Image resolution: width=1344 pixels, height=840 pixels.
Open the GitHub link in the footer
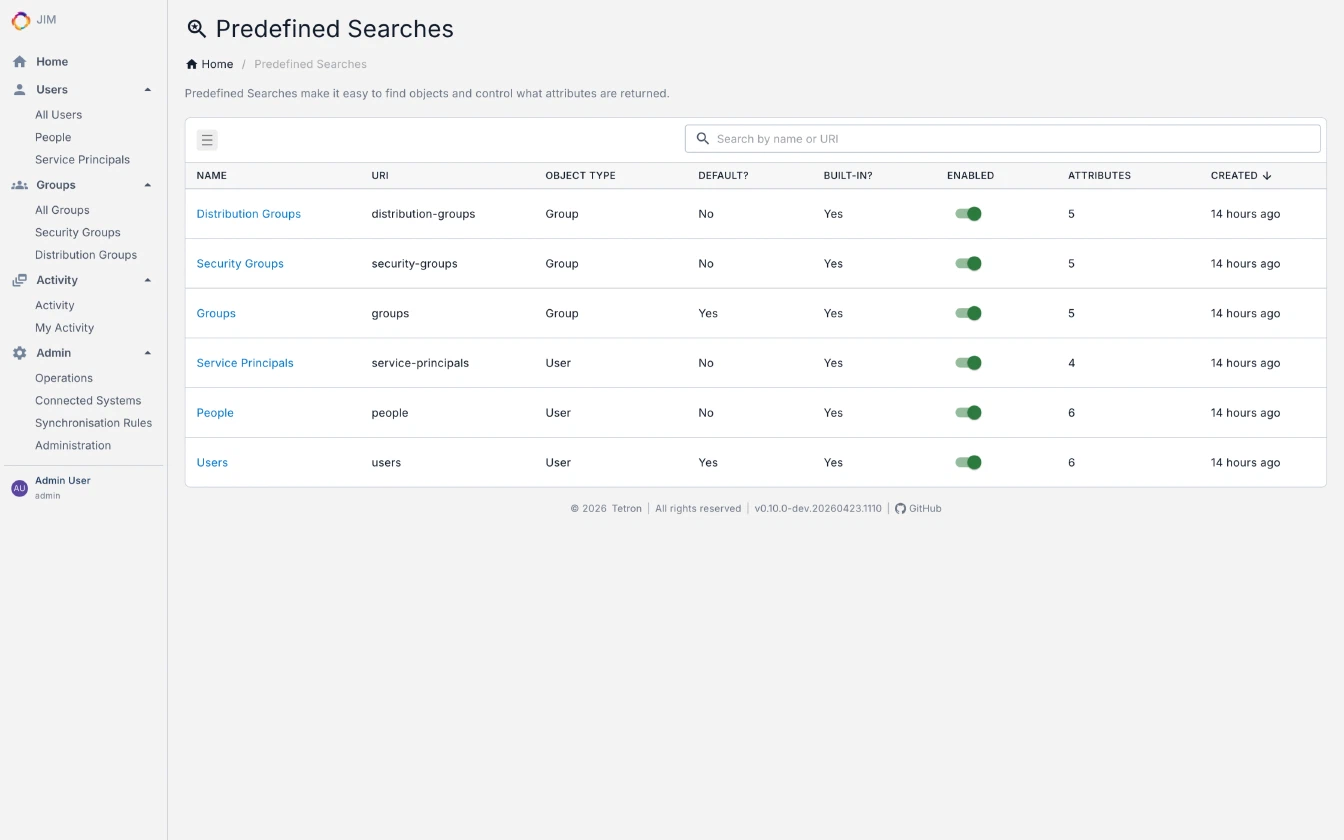pyautogui.click(x=918, y=508)
